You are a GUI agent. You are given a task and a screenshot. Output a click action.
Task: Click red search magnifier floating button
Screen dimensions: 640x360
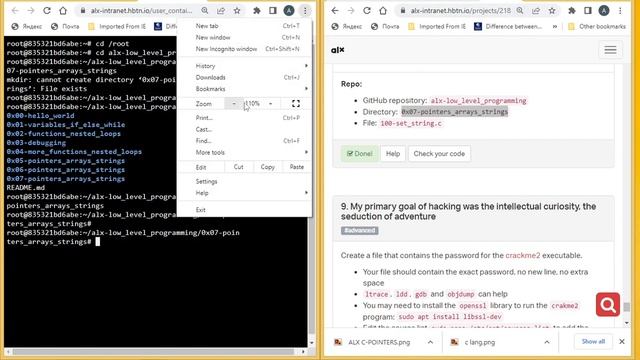pos(608,304)
